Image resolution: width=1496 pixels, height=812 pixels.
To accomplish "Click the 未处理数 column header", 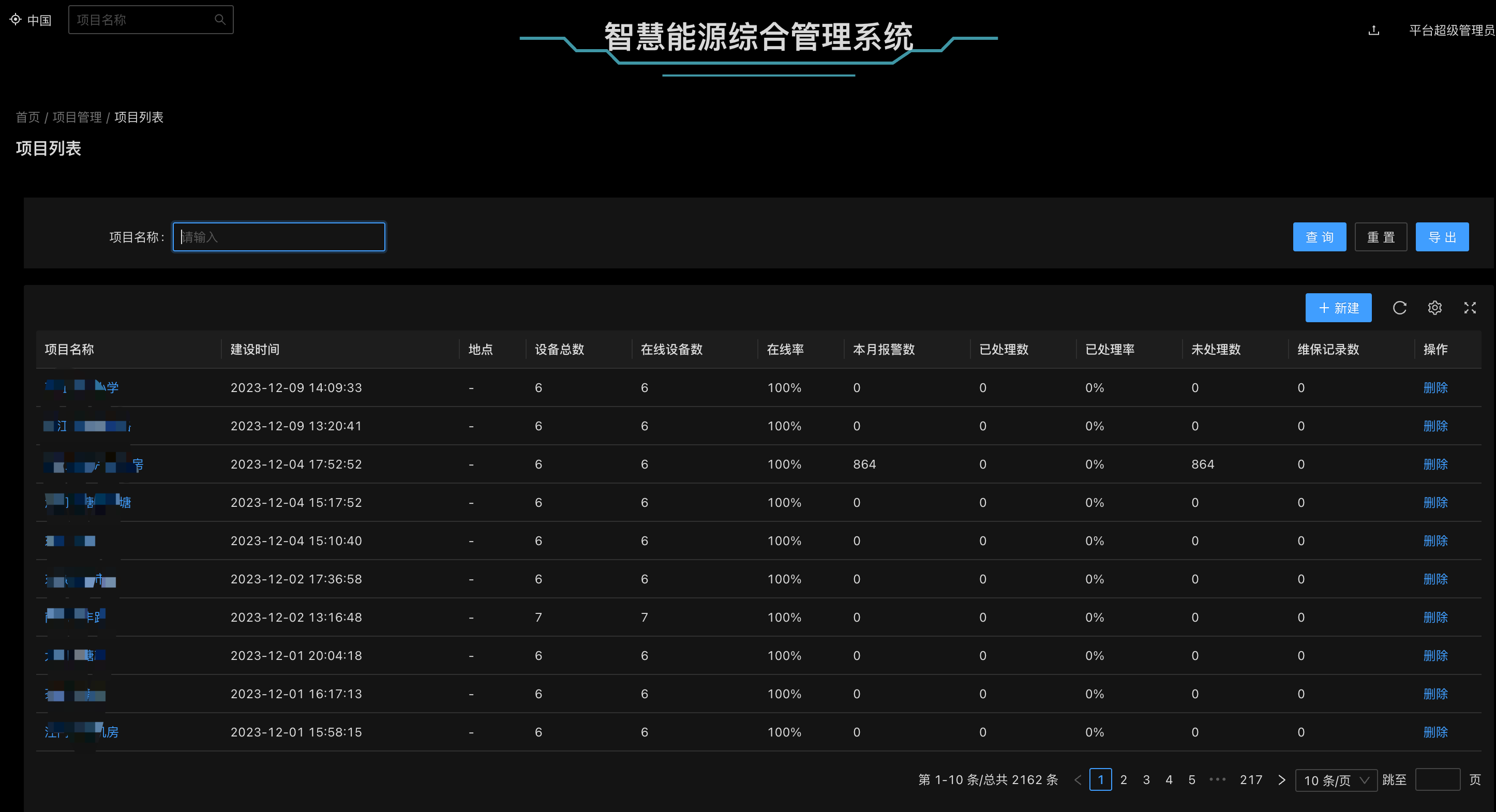I will click(1216, 350).
